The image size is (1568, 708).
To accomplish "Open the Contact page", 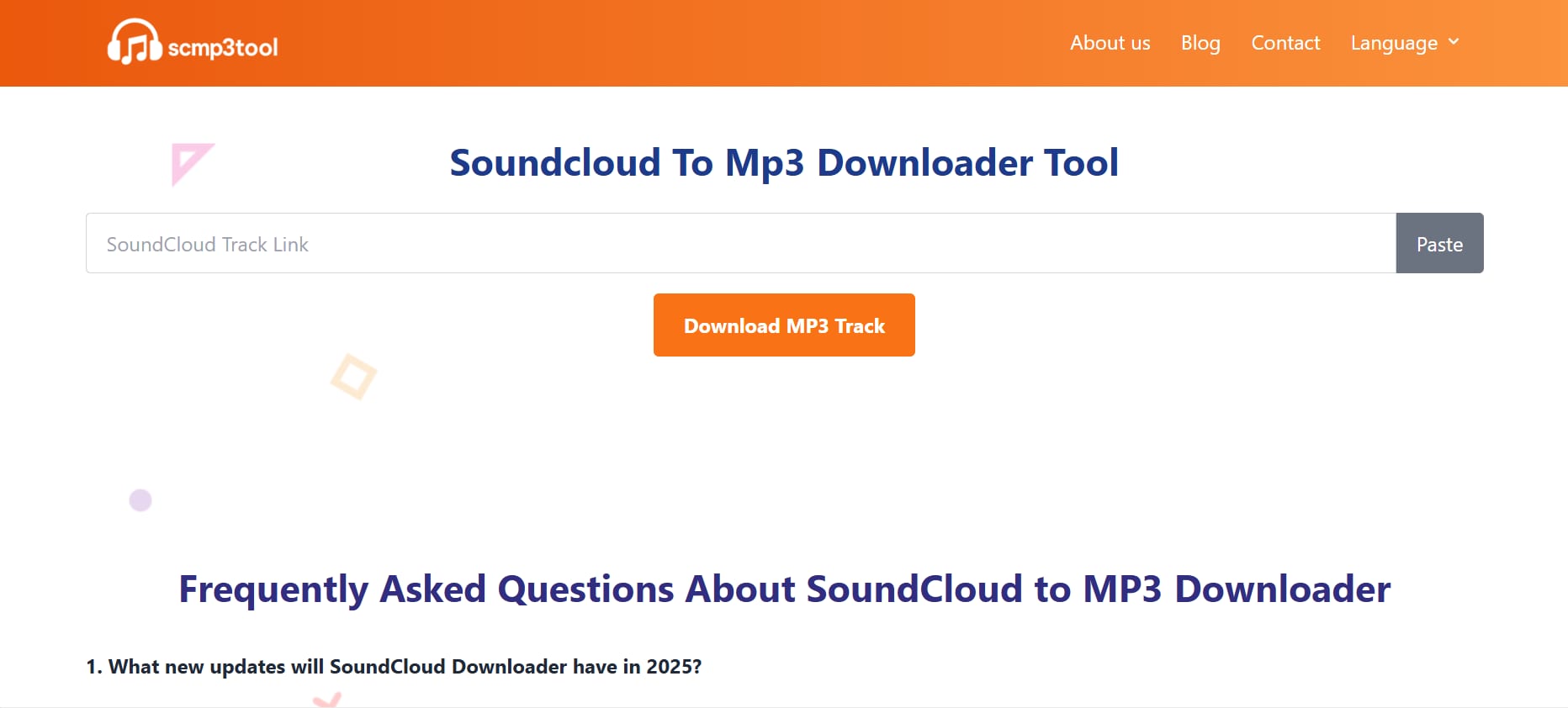I will click(1285, 43).
